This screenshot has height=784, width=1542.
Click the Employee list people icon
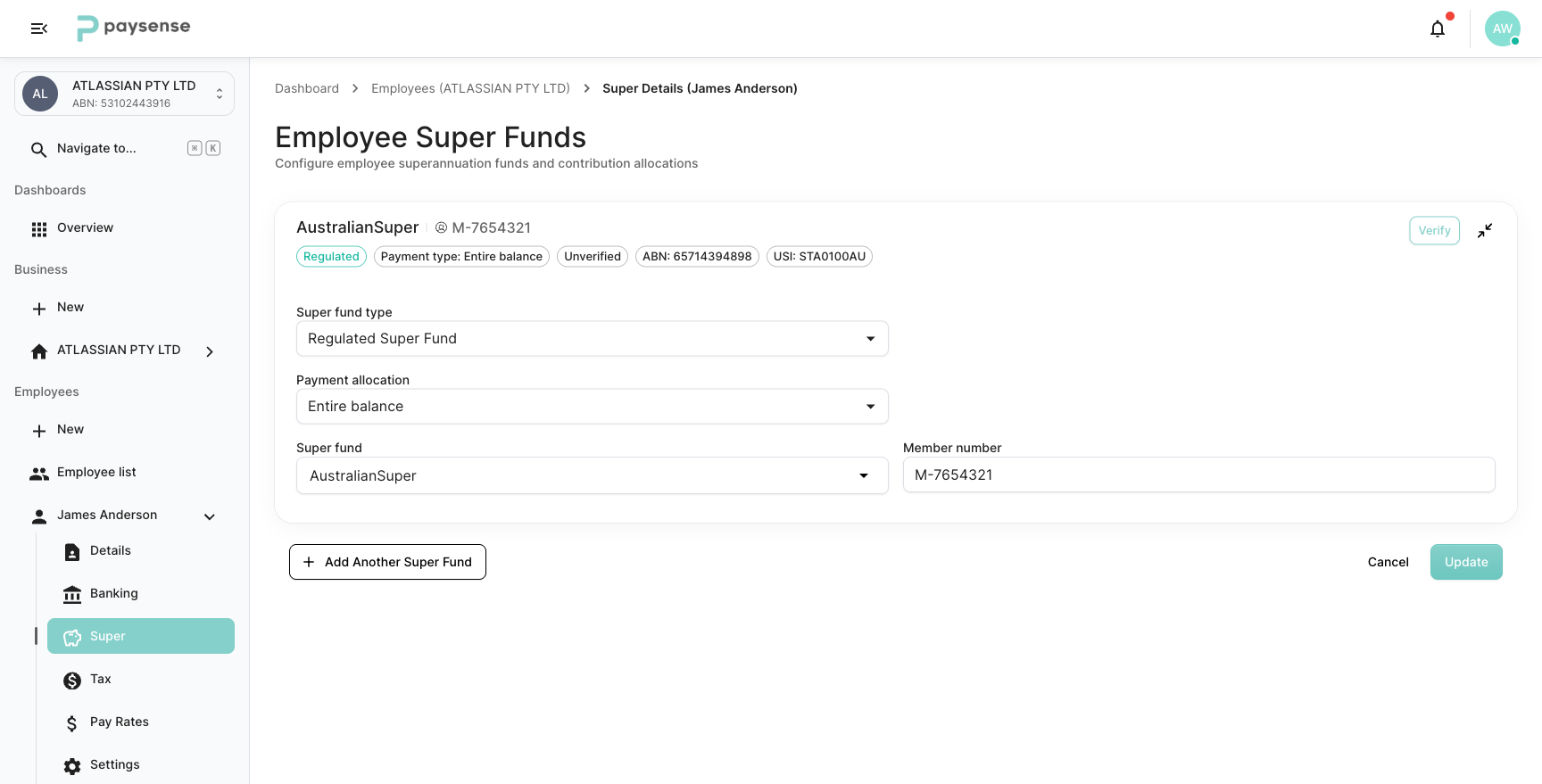point(39,474)
